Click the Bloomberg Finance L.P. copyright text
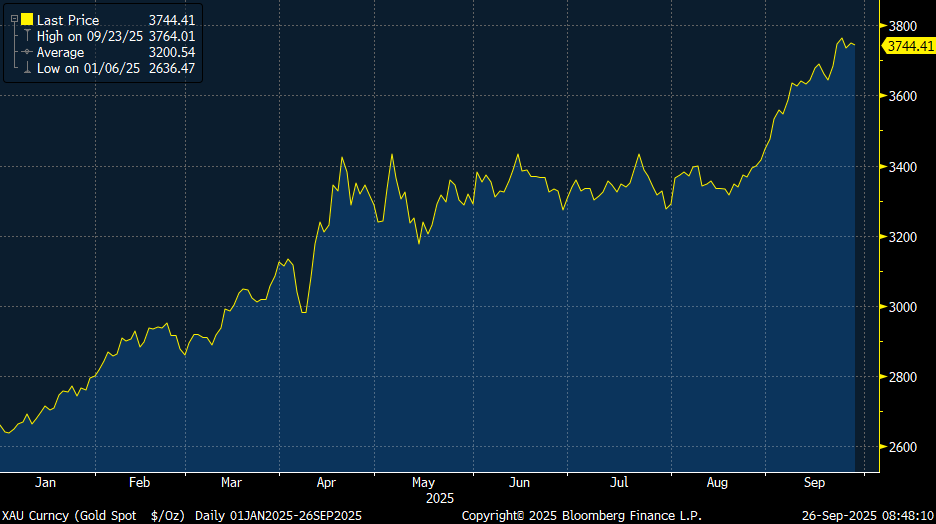The width and height of the screenshot is (936, 524). click(581, 515)
